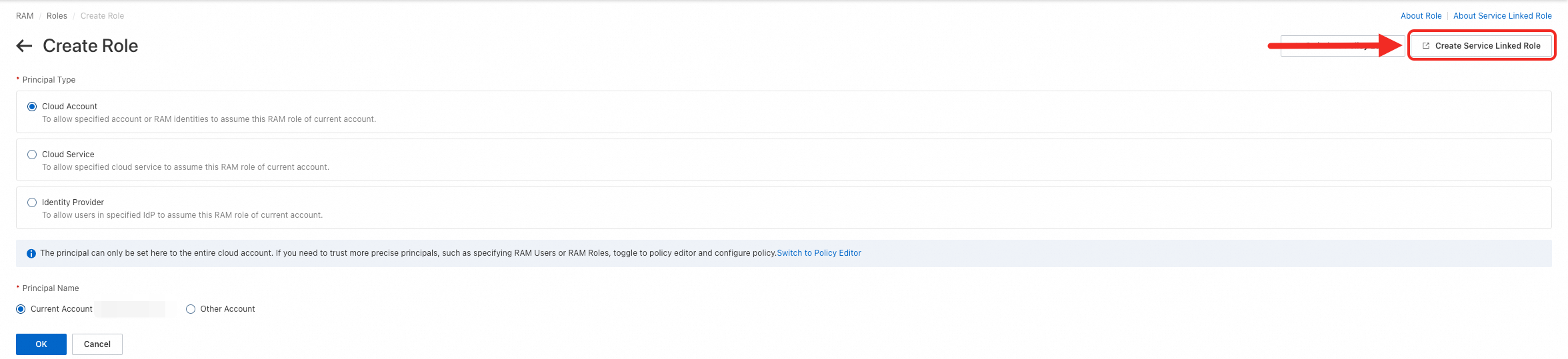The height and width of the screenshot is (359, 1568).
Task: Click the blurred account ID beside Current Account
Action: pyautogui.click(x=130, y=309)
